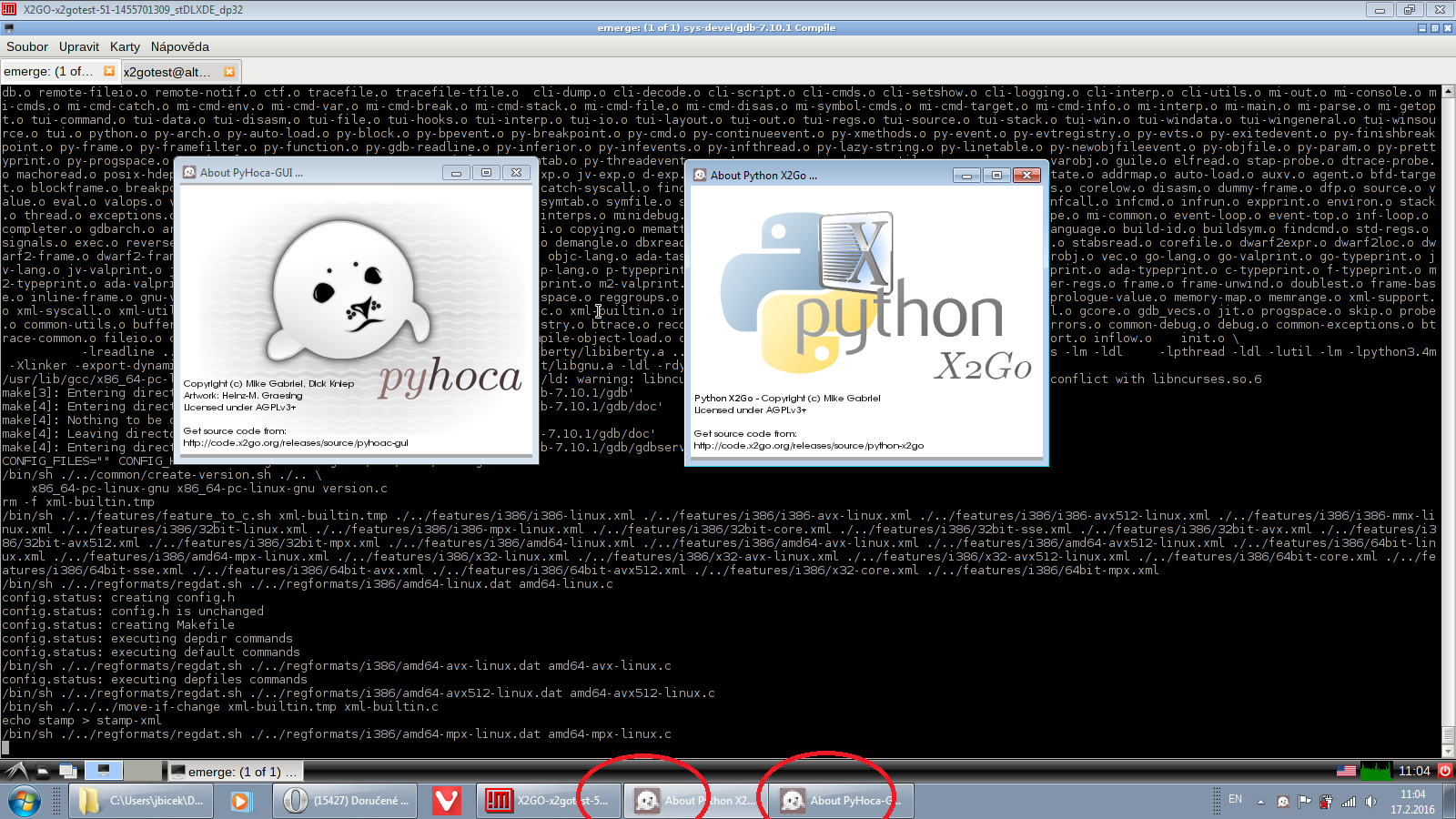Screen dimensions: 1456x819
Task: Click the pyhoca-gui source code URL
Action: point(296,443)
